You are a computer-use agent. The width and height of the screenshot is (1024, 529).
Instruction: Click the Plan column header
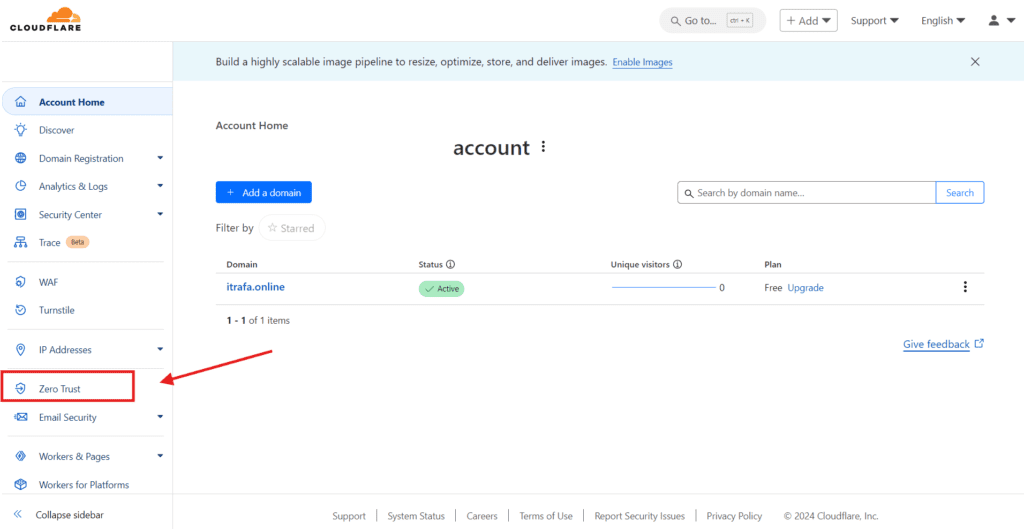point(773,264)
